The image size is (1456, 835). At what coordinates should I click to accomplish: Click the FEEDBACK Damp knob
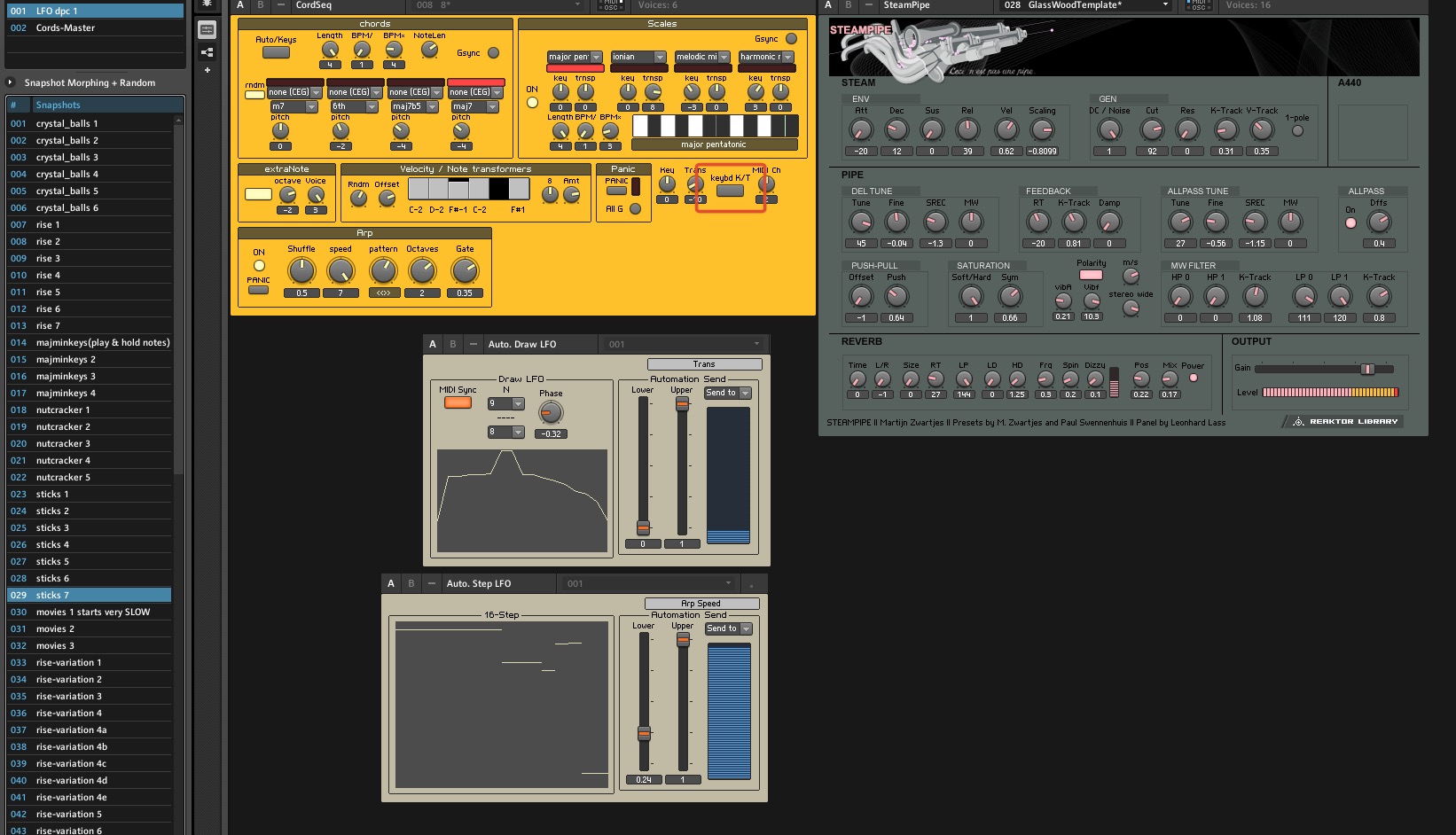pyautogui.click(x=1109, y=222)
